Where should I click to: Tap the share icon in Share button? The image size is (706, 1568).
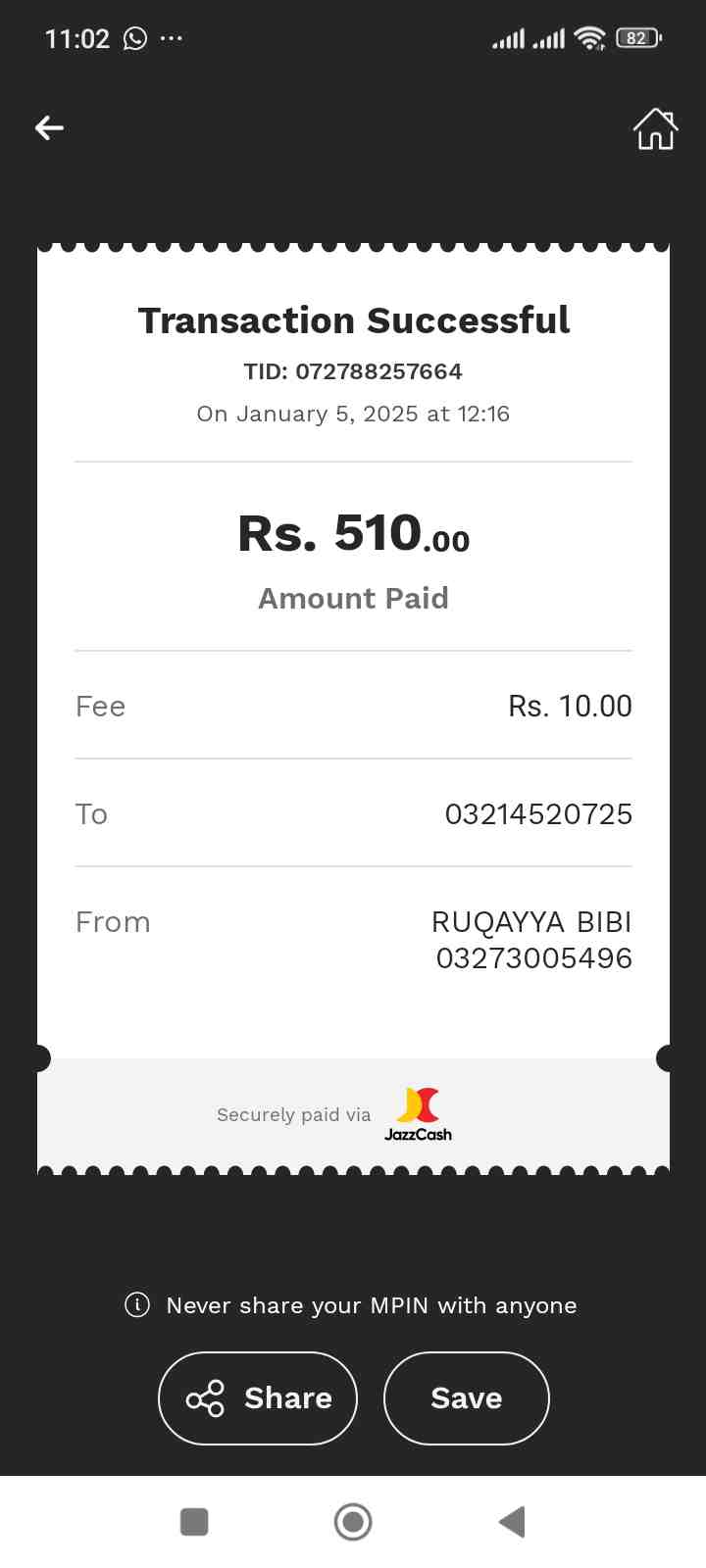tap(205, 1398)
